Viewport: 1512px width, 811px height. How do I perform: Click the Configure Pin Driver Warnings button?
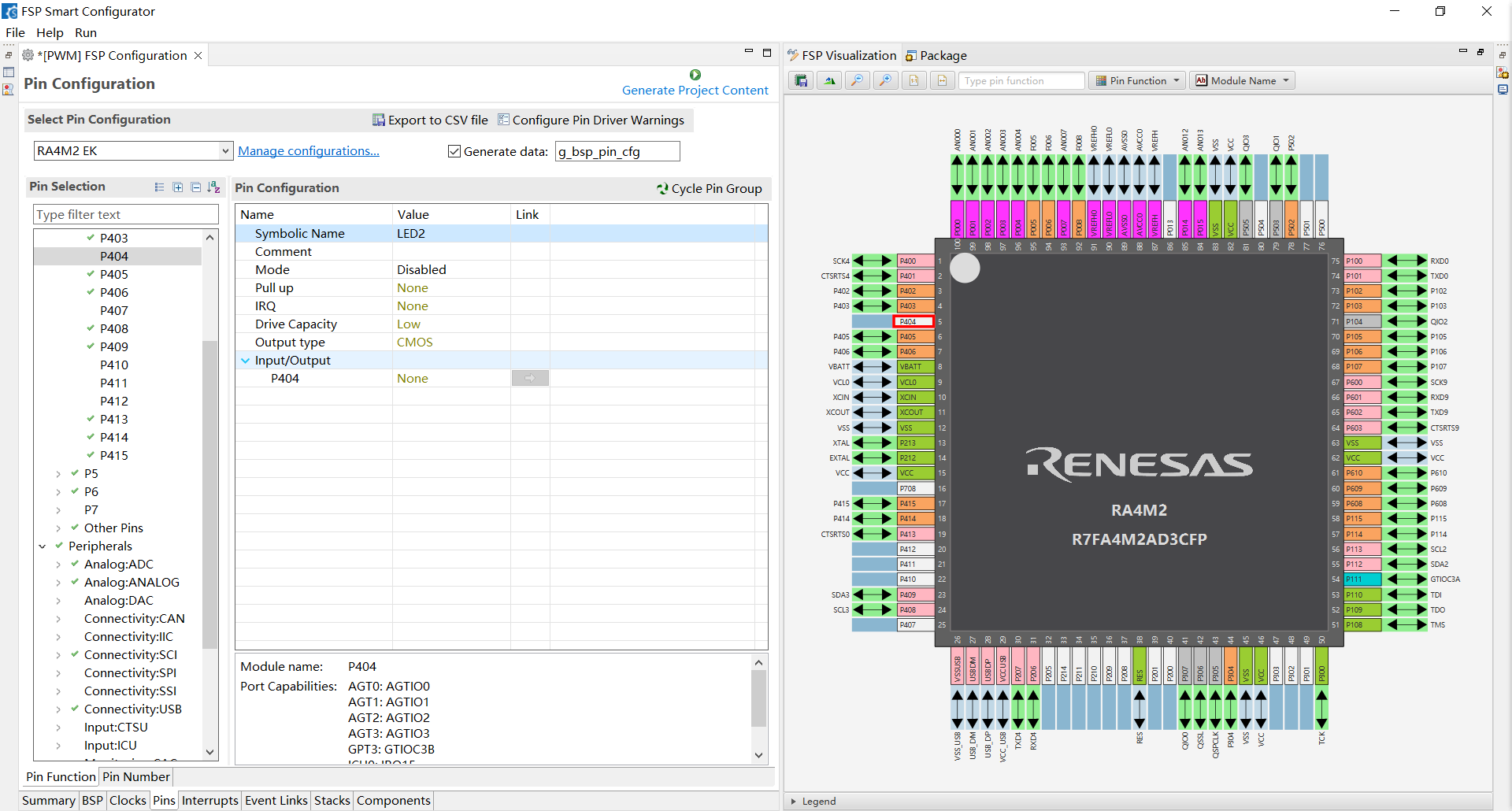click(591, 120)
